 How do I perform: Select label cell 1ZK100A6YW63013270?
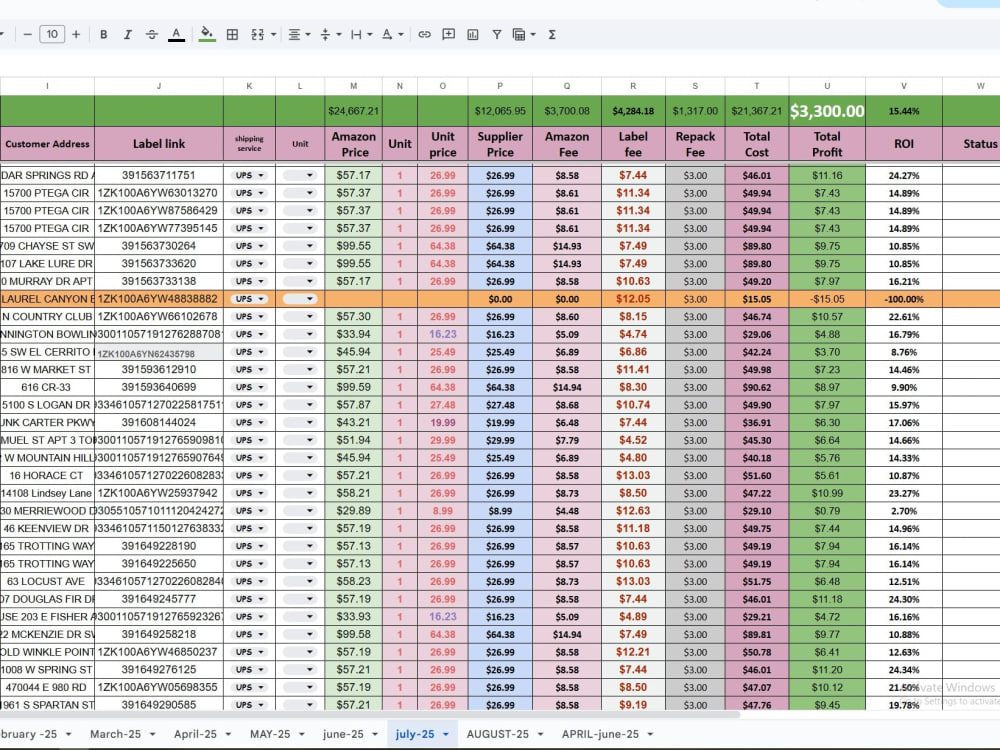[159, 193]
